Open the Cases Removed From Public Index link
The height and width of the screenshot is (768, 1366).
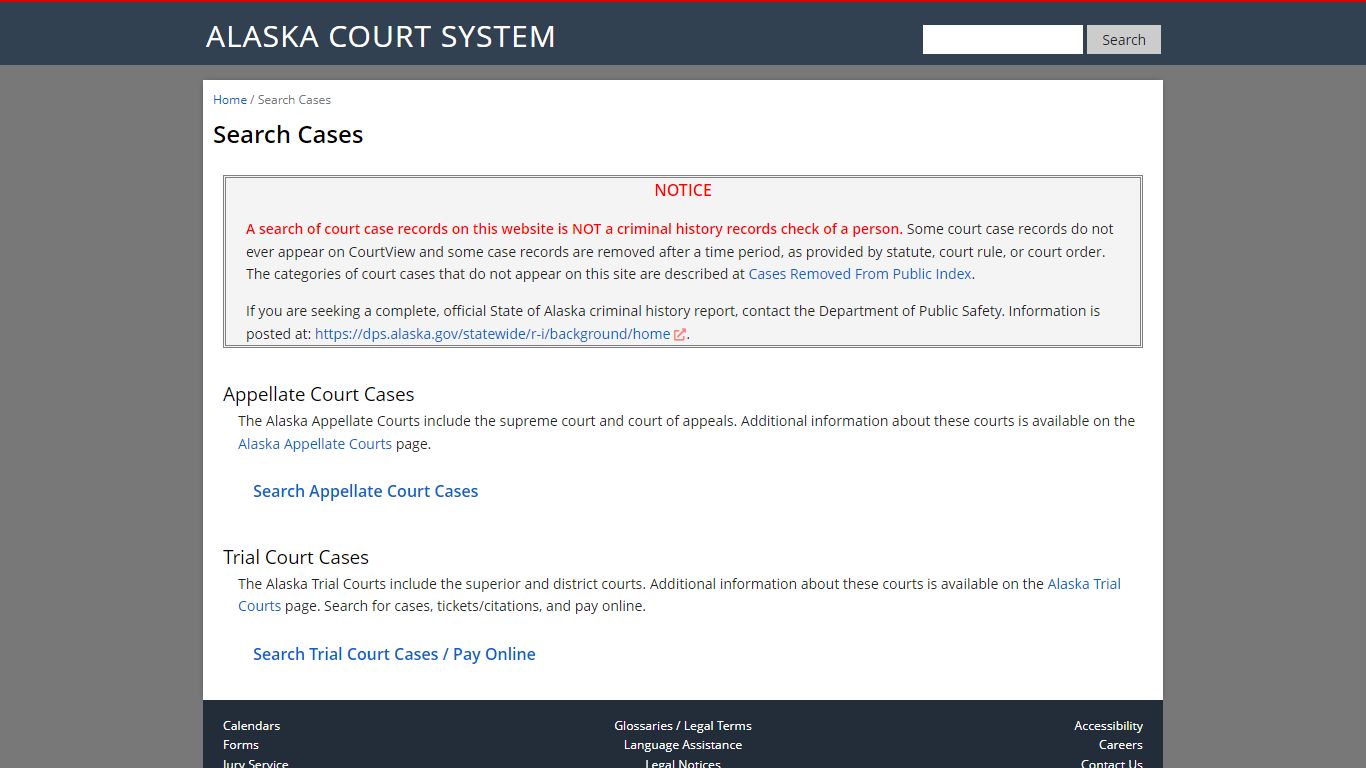click(860, 274)
